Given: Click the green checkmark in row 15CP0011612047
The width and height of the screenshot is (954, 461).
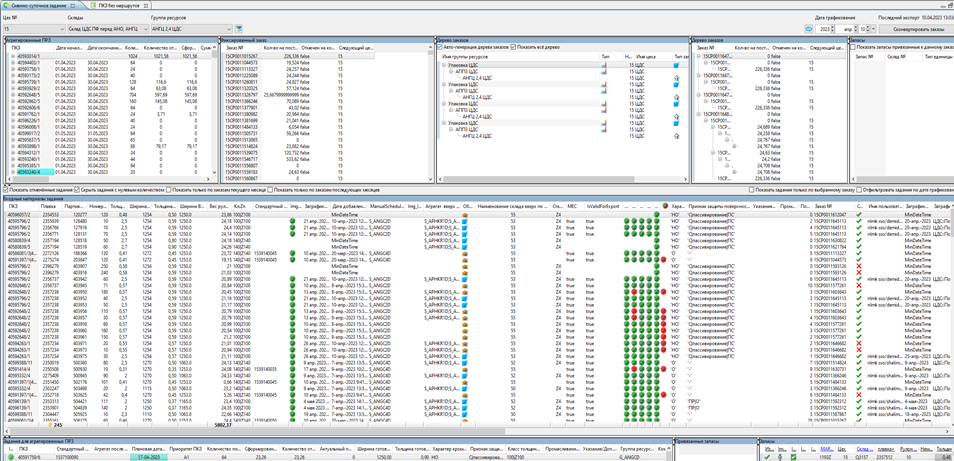Looking at the screenshot, I should (x=858, y=215).
